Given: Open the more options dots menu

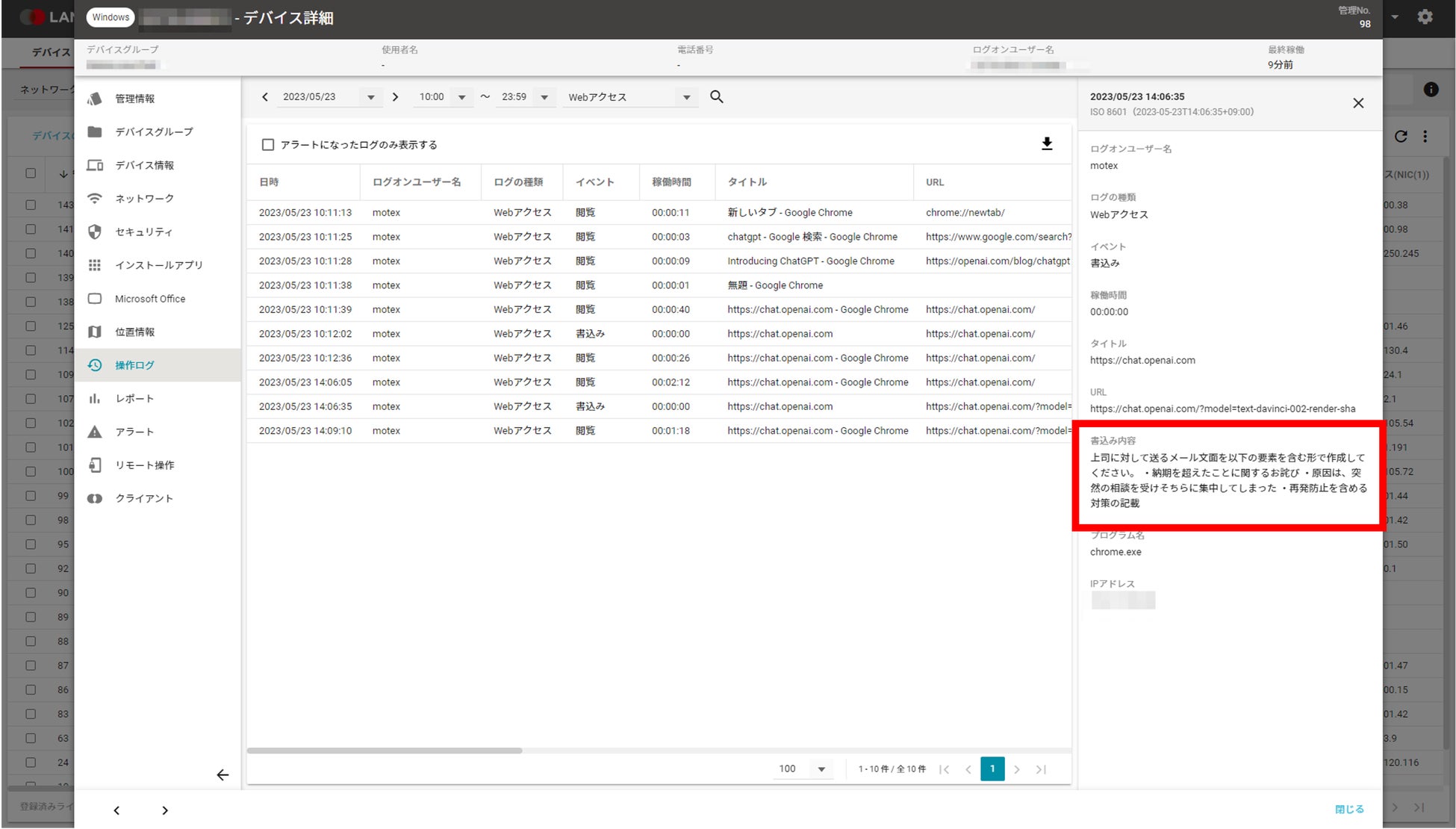Looking at the screenshot, I should click(x=1425, y=136).
